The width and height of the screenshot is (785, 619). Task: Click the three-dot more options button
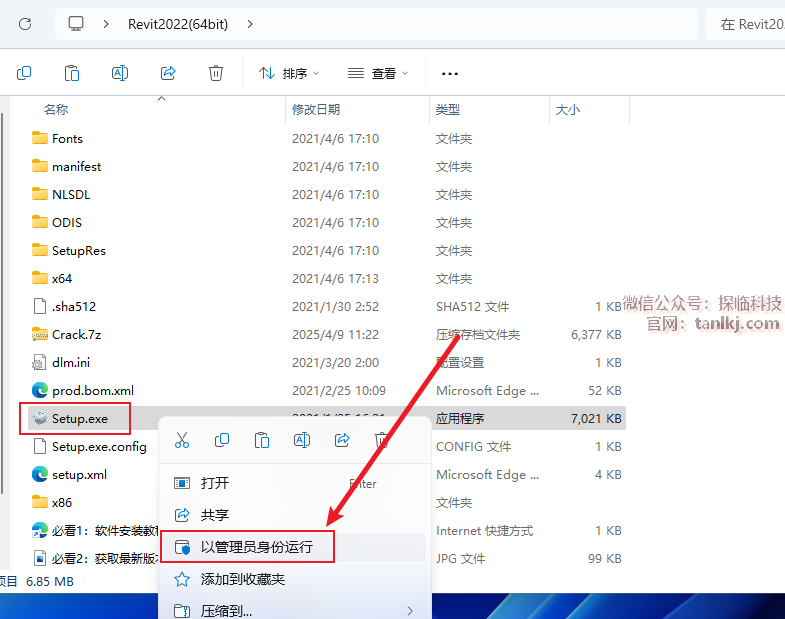pos(450,73)
